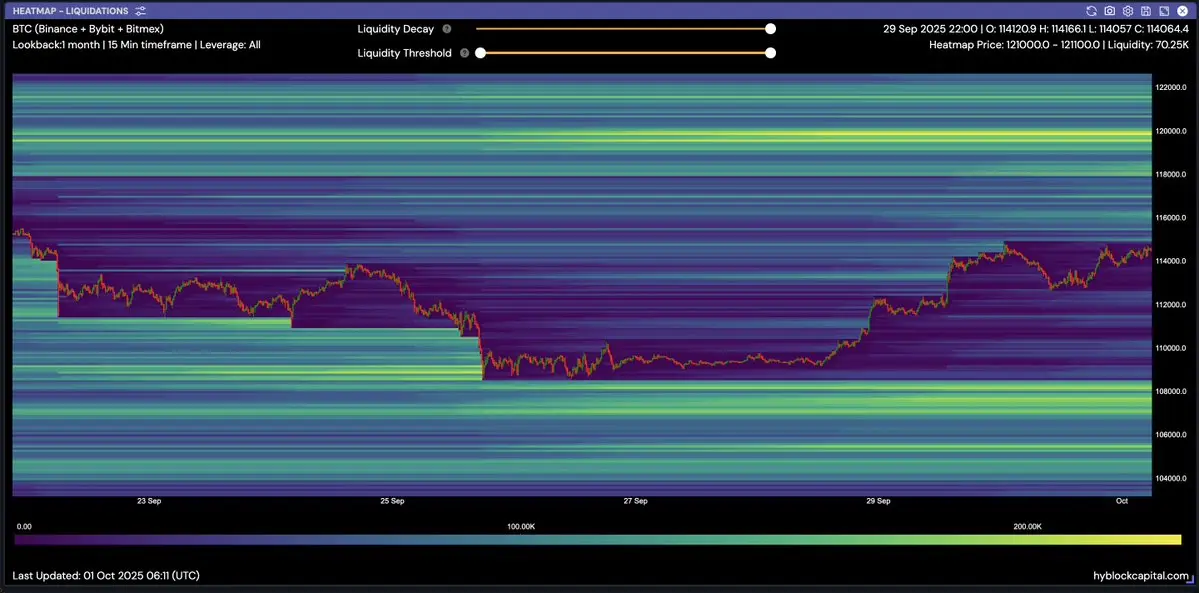Click the 108000.0 price axis label

(x=1172, y=391)
